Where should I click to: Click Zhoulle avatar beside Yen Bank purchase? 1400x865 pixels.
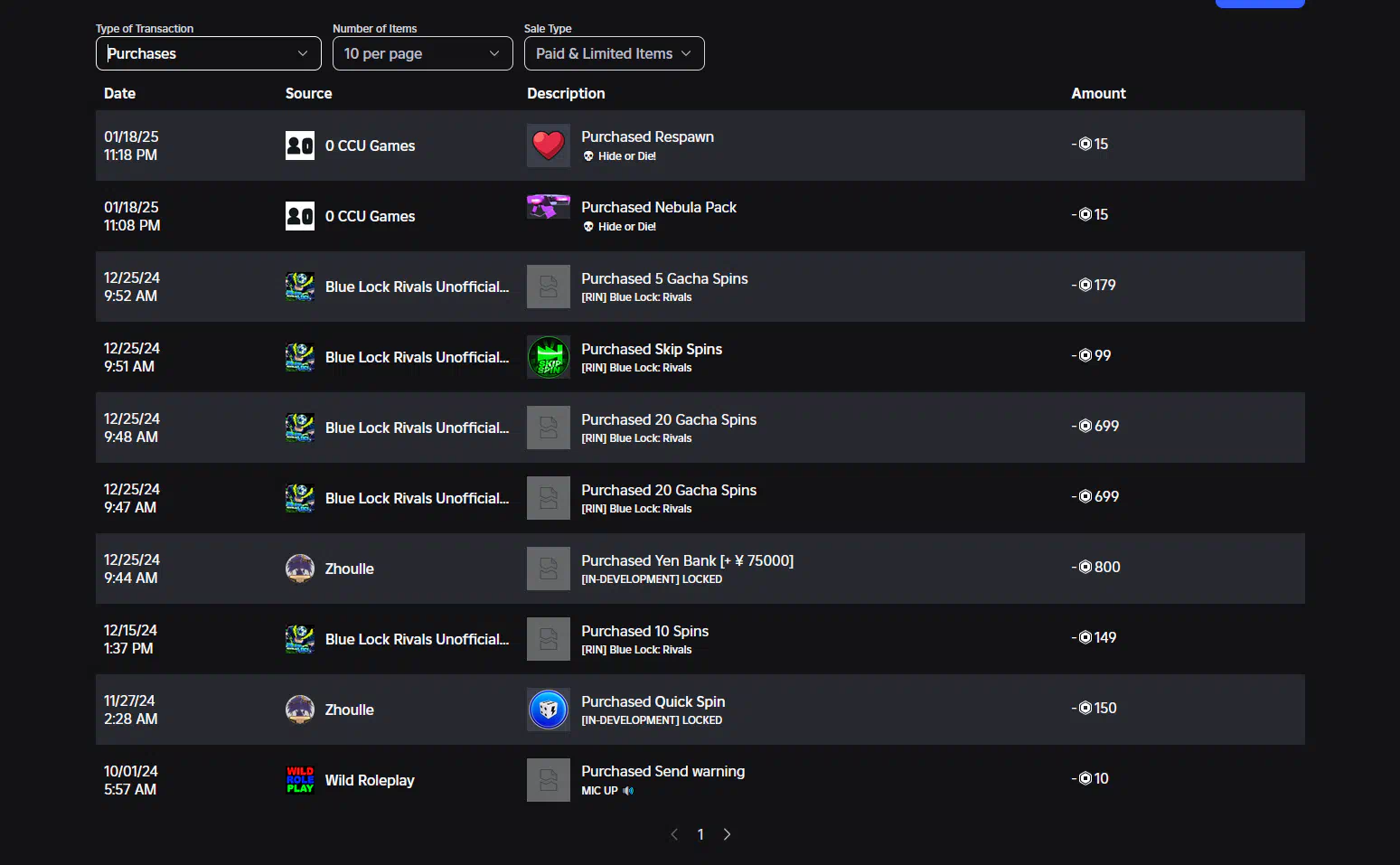[x=300, y=569]
